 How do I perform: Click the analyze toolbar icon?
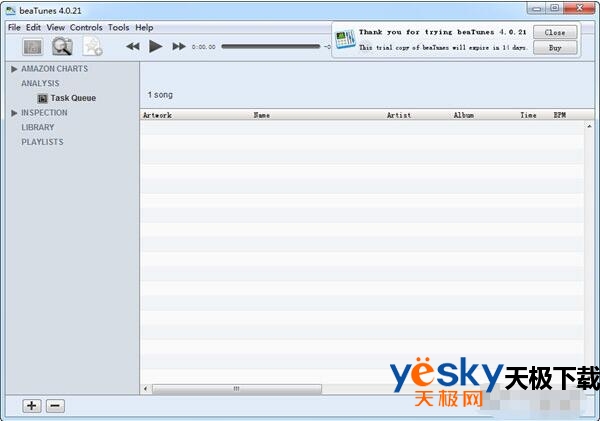pos(33,46)
